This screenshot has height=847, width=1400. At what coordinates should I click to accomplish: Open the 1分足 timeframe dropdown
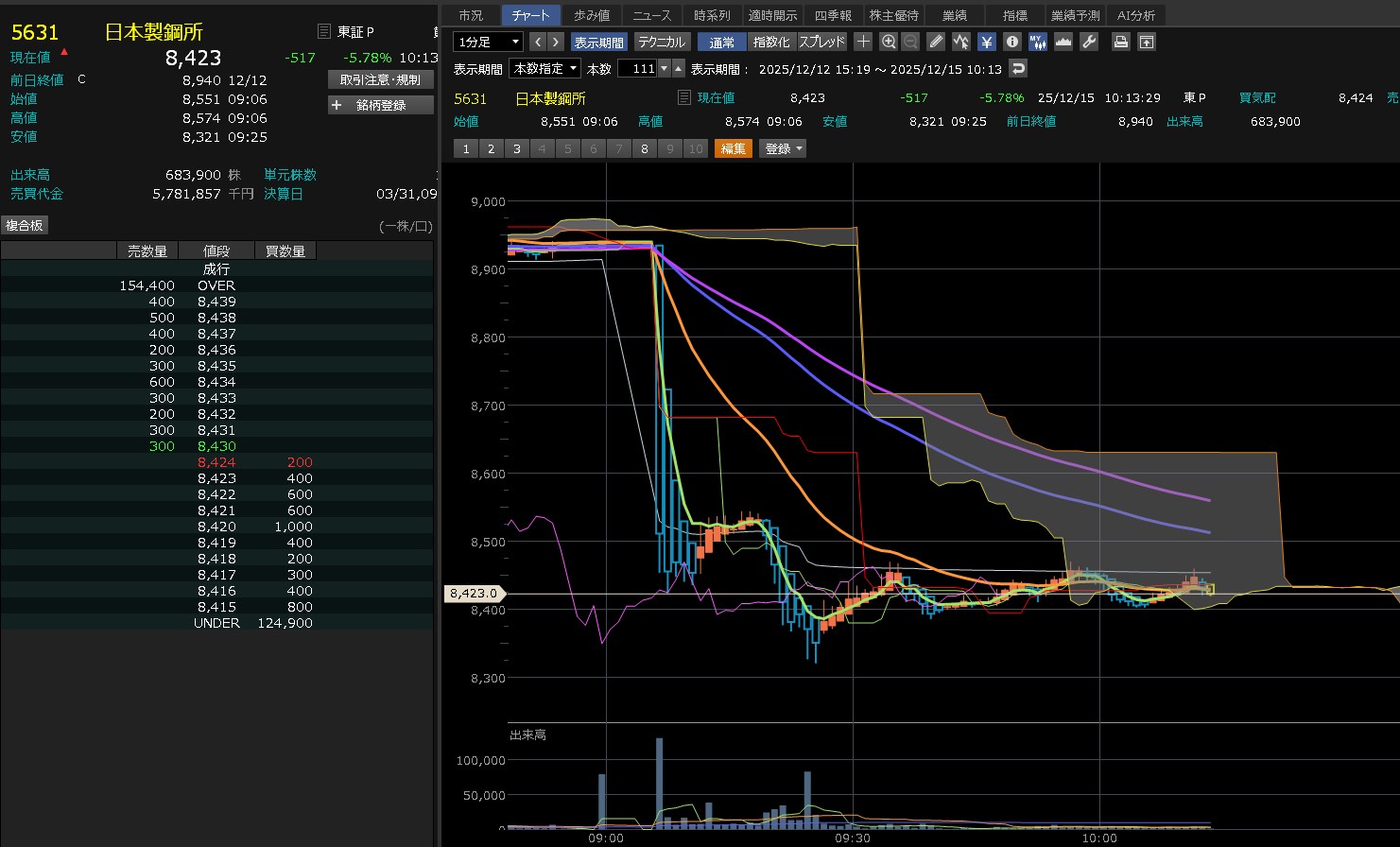coord(488,42)
